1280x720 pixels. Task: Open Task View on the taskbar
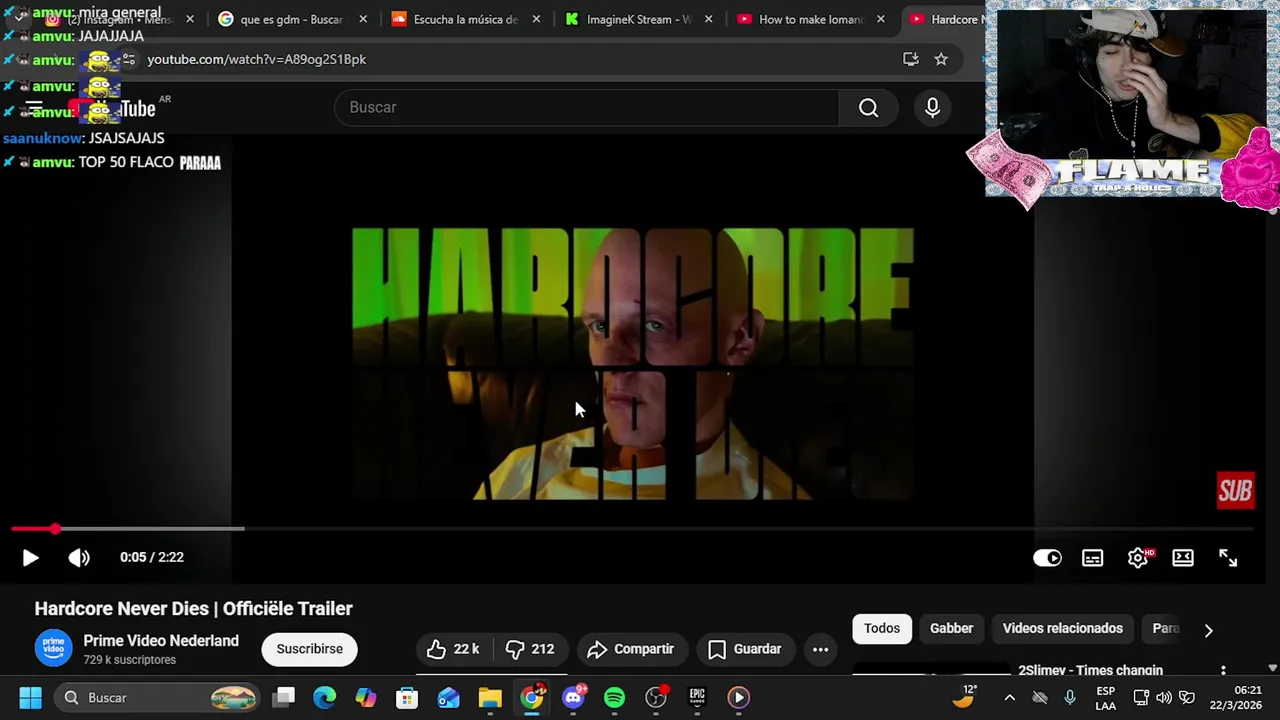coord(284,697)
